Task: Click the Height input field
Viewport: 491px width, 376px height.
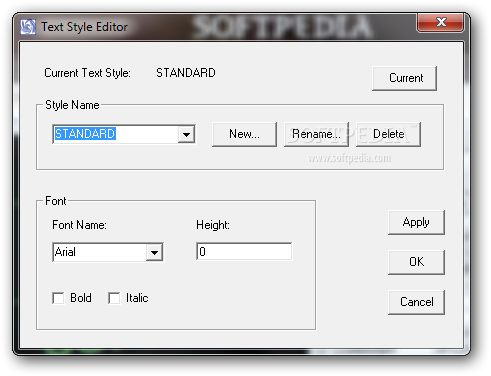Action: [x=244, y=252]
